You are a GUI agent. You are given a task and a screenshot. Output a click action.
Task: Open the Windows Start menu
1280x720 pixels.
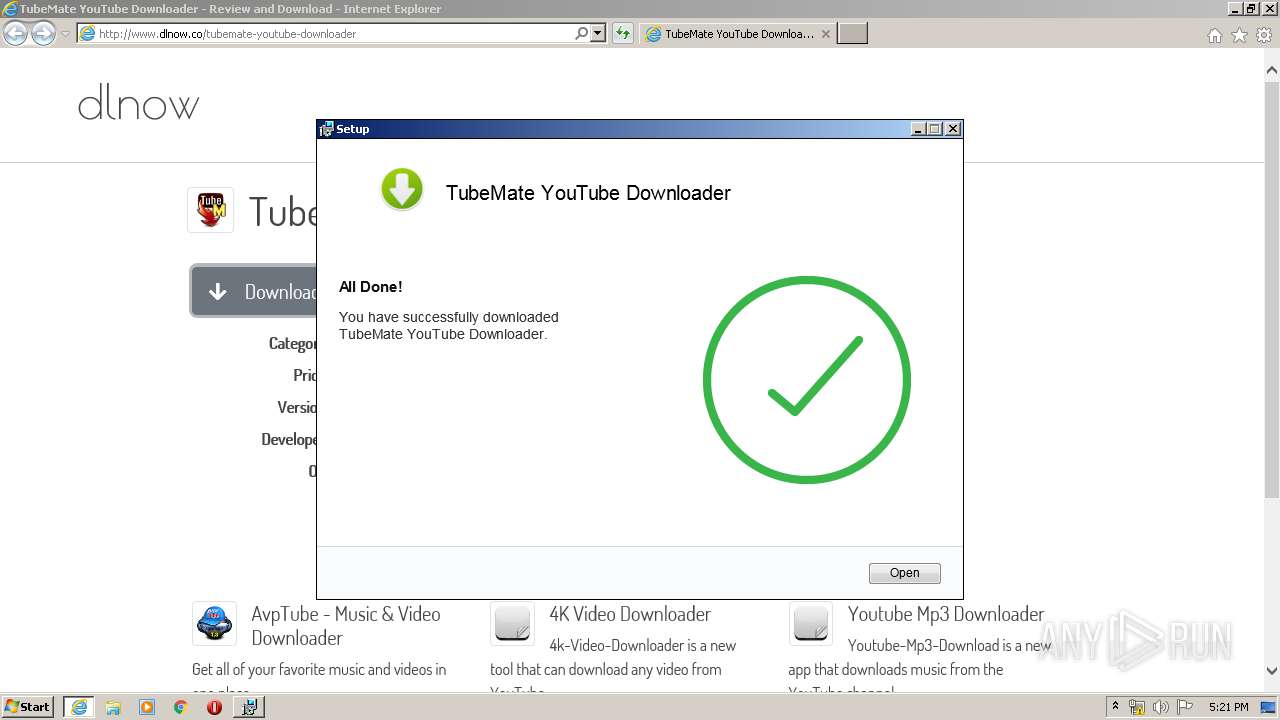click(x=28, y=706)
